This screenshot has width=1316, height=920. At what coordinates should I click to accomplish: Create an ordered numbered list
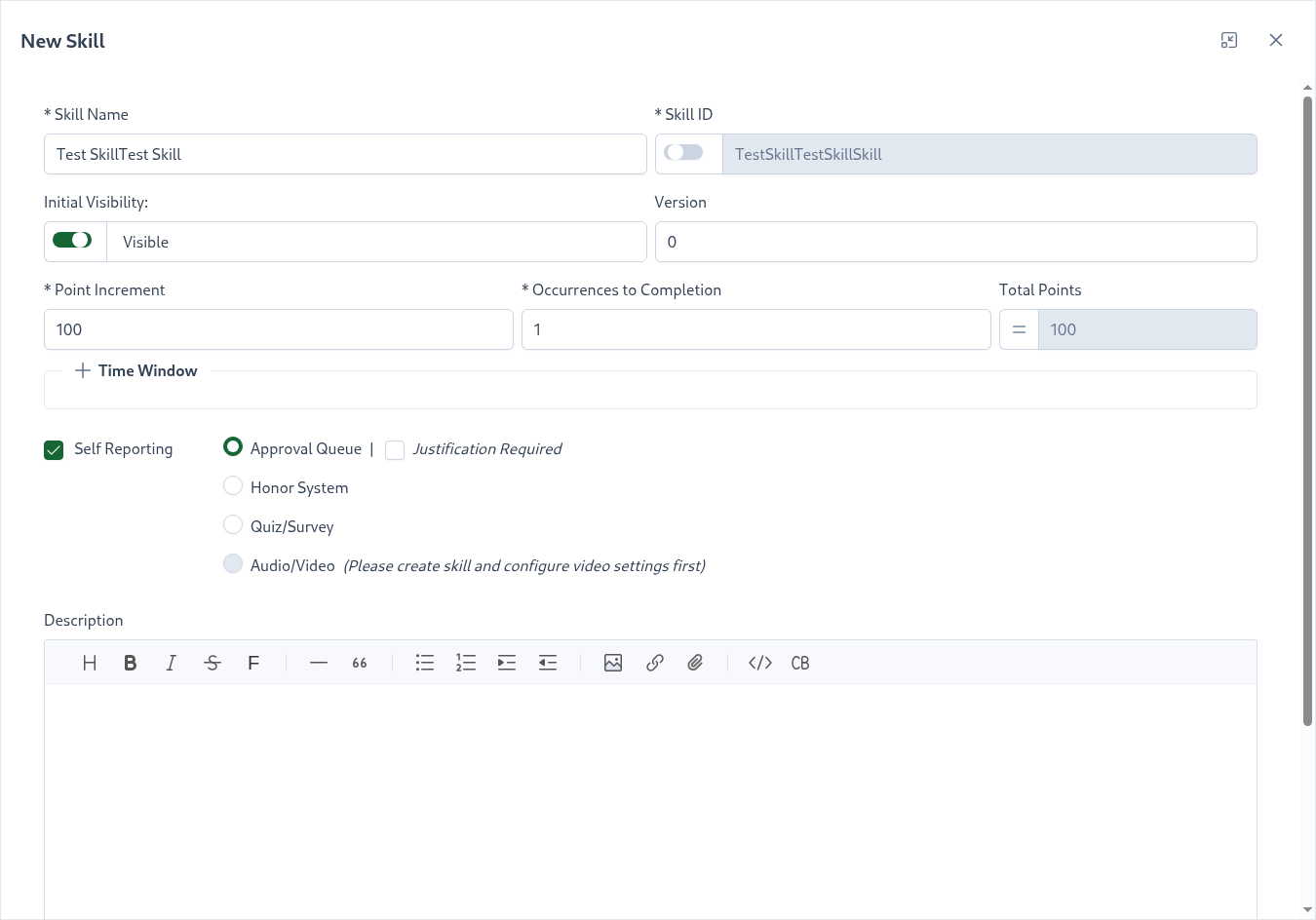[x=466, y=663]
